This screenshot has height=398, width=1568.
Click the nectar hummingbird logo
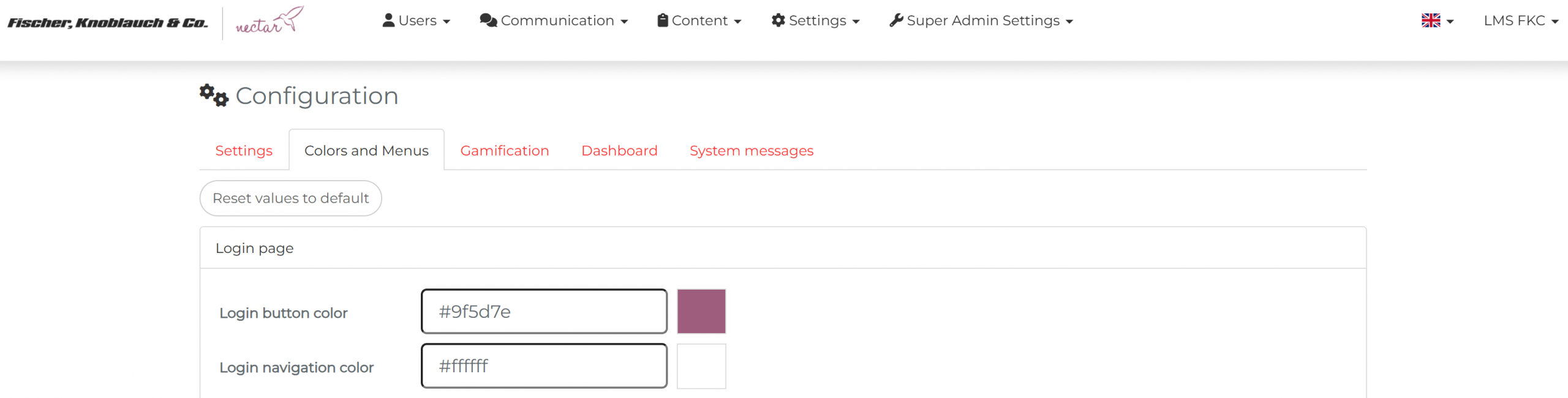coord(269,21)
